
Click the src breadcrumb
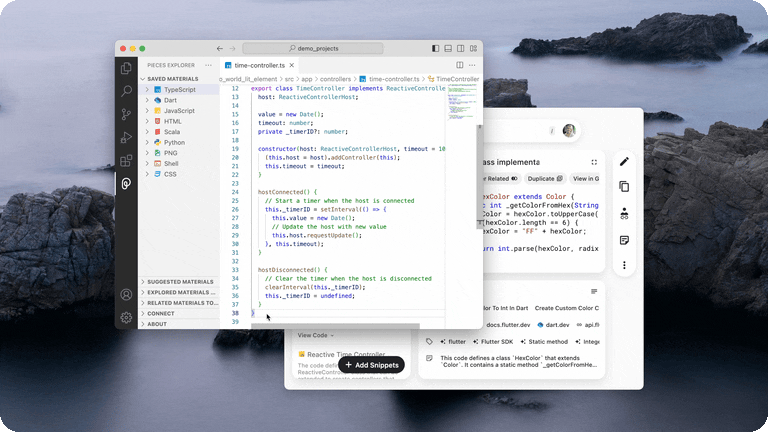289,79
